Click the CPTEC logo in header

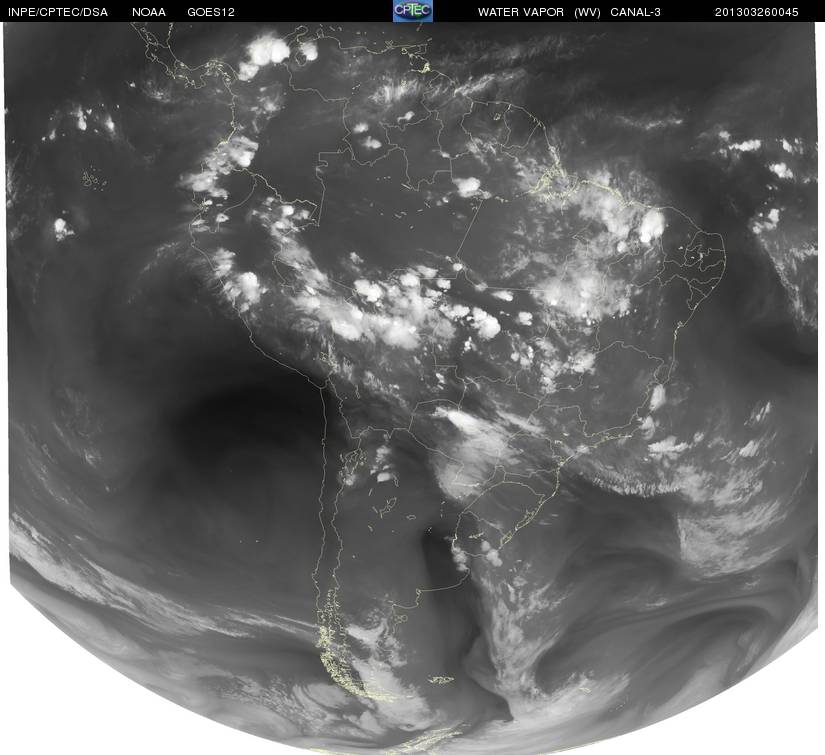pos(413,11)
